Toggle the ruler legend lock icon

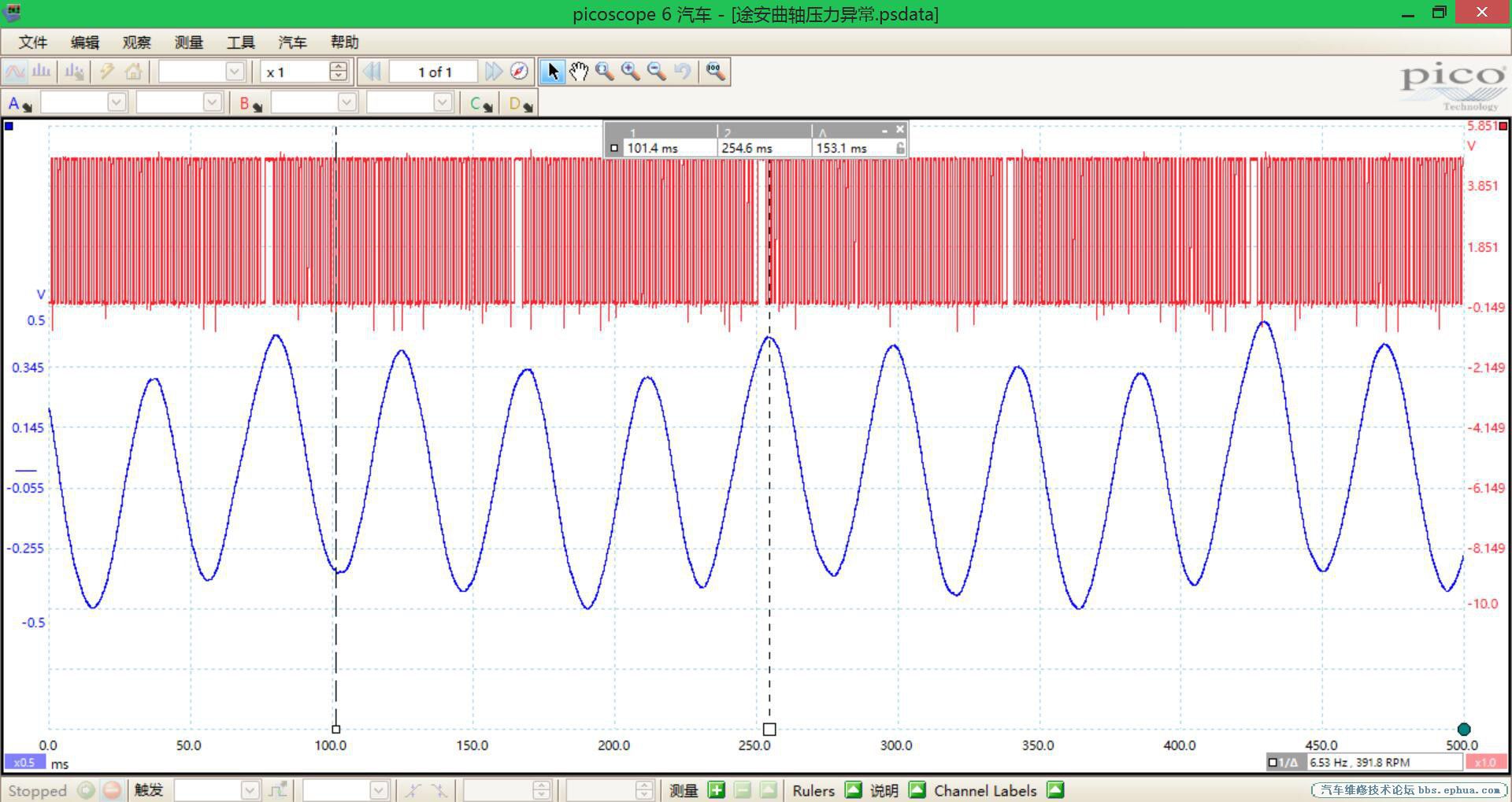[x=900, y=148]
